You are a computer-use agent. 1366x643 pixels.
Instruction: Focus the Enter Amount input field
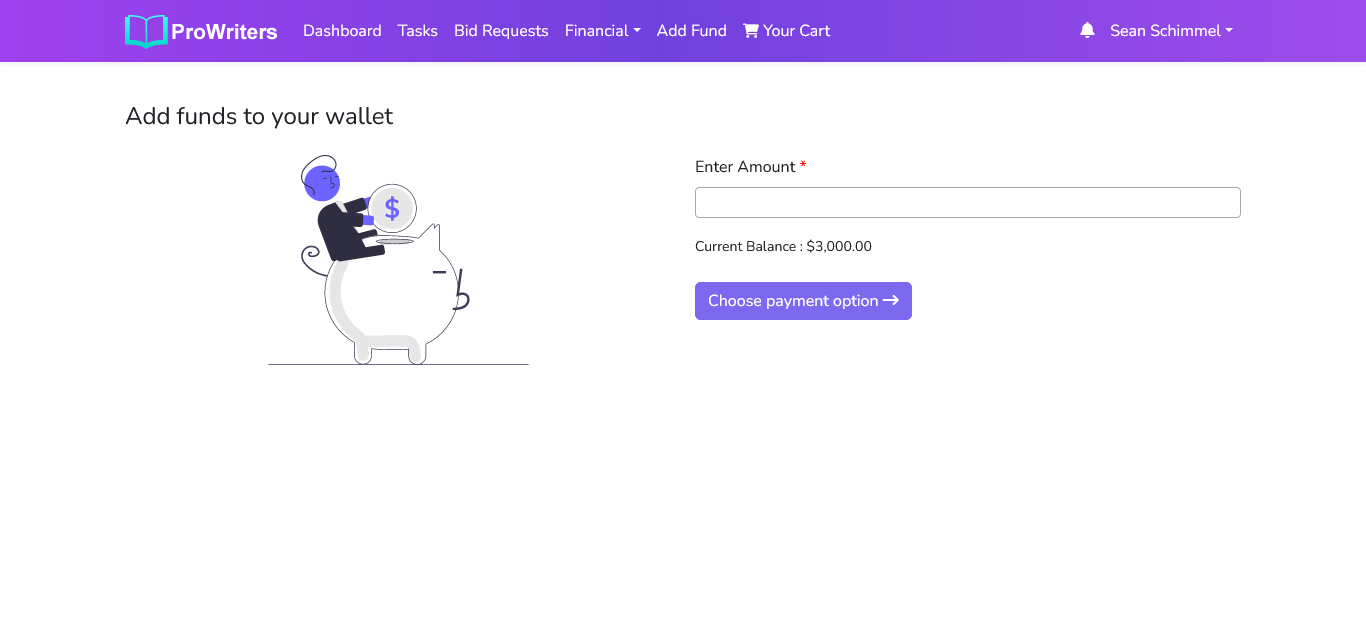click(967, 202)
